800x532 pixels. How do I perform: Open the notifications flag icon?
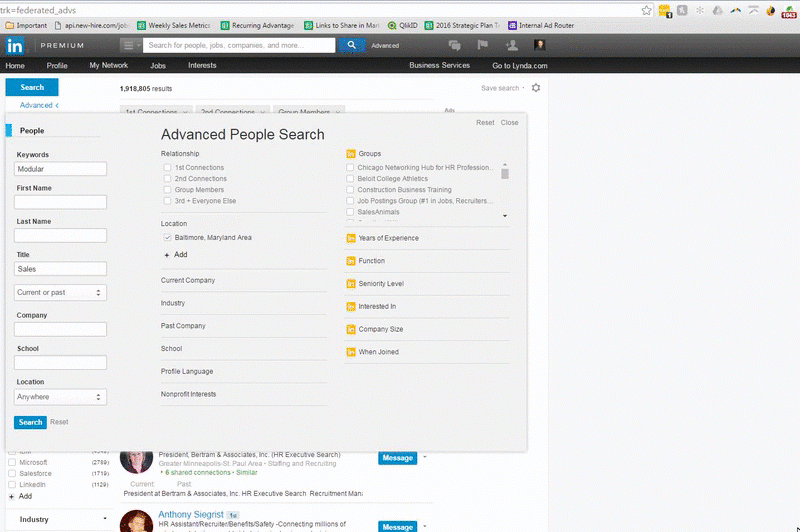483,45
